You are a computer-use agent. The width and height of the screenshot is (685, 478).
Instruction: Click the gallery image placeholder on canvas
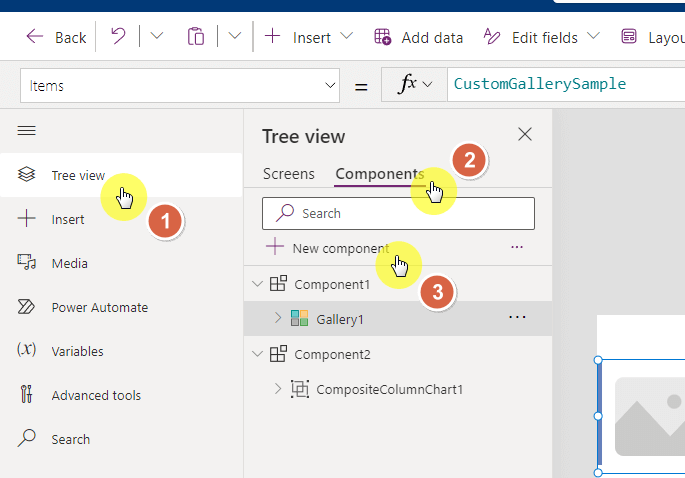coord(650,416)
